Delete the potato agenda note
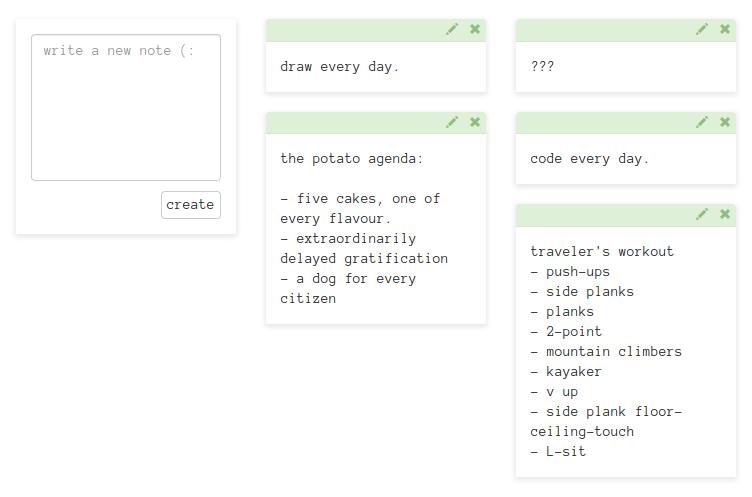 (x=475, y=122)
